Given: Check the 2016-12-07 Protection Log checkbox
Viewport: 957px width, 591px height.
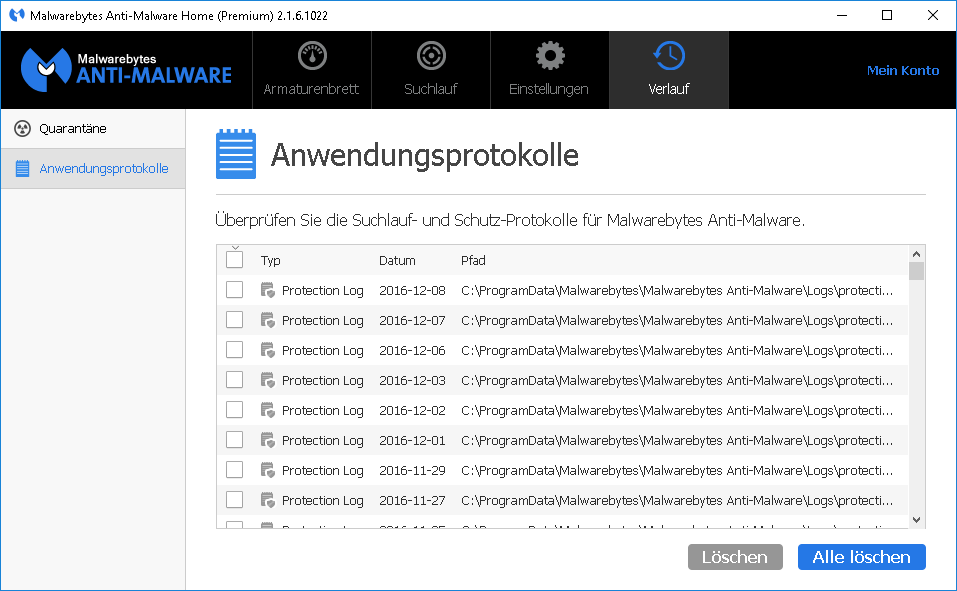Looking at the screenshot, I should click(234, 319).
